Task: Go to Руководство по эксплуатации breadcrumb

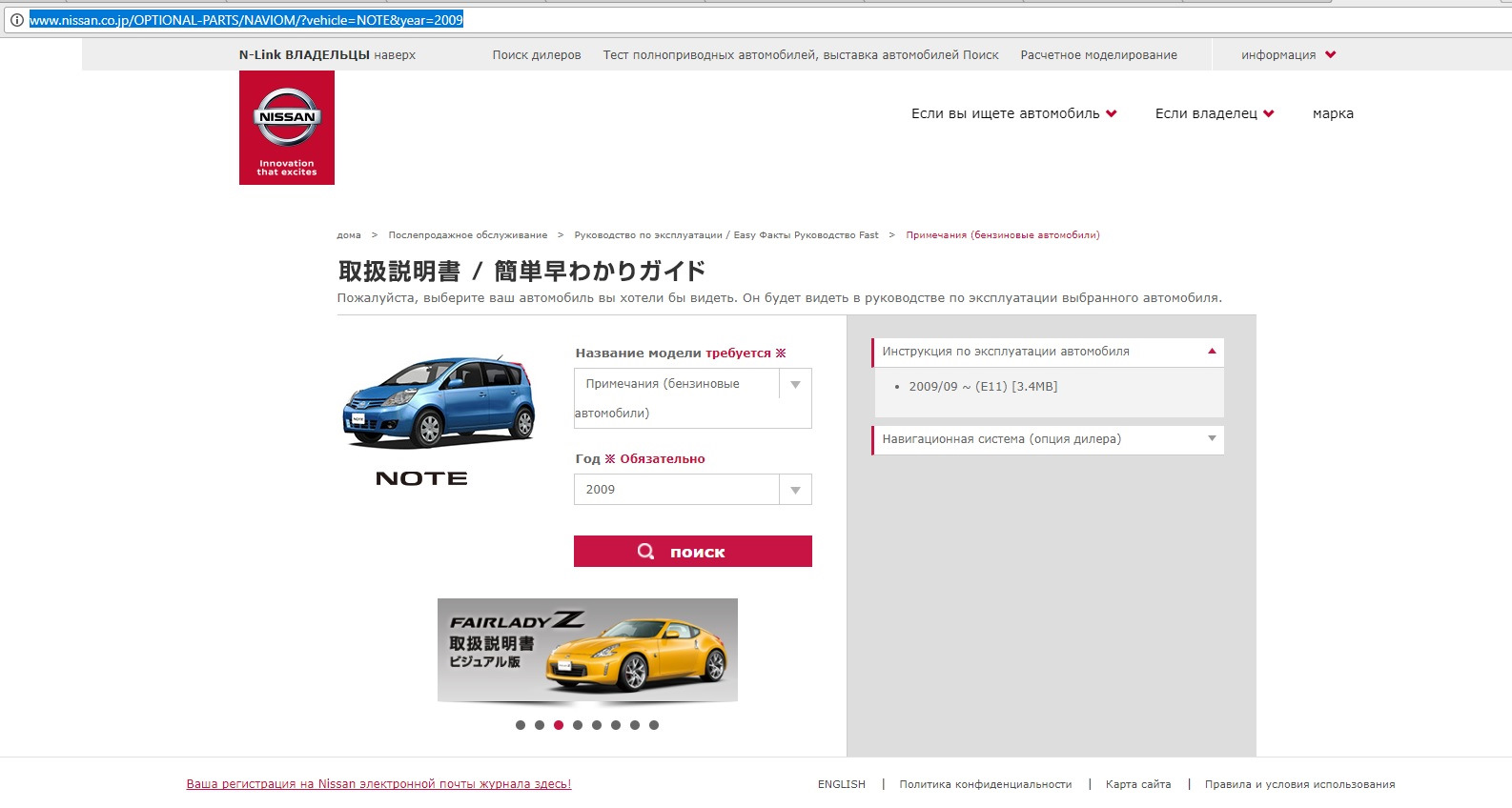Action: click(726, 235)
